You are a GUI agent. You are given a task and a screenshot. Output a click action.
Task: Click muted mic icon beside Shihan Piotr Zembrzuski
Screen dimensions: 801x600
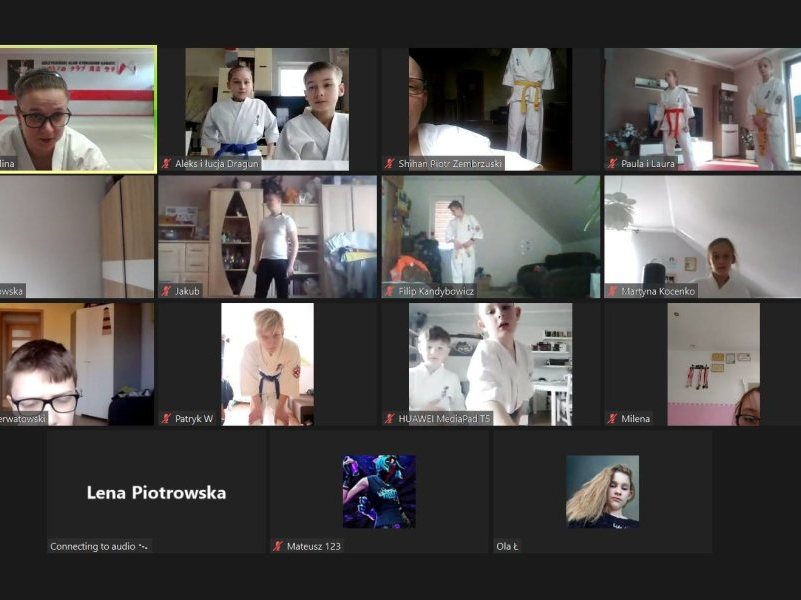(x=389, y=163)
